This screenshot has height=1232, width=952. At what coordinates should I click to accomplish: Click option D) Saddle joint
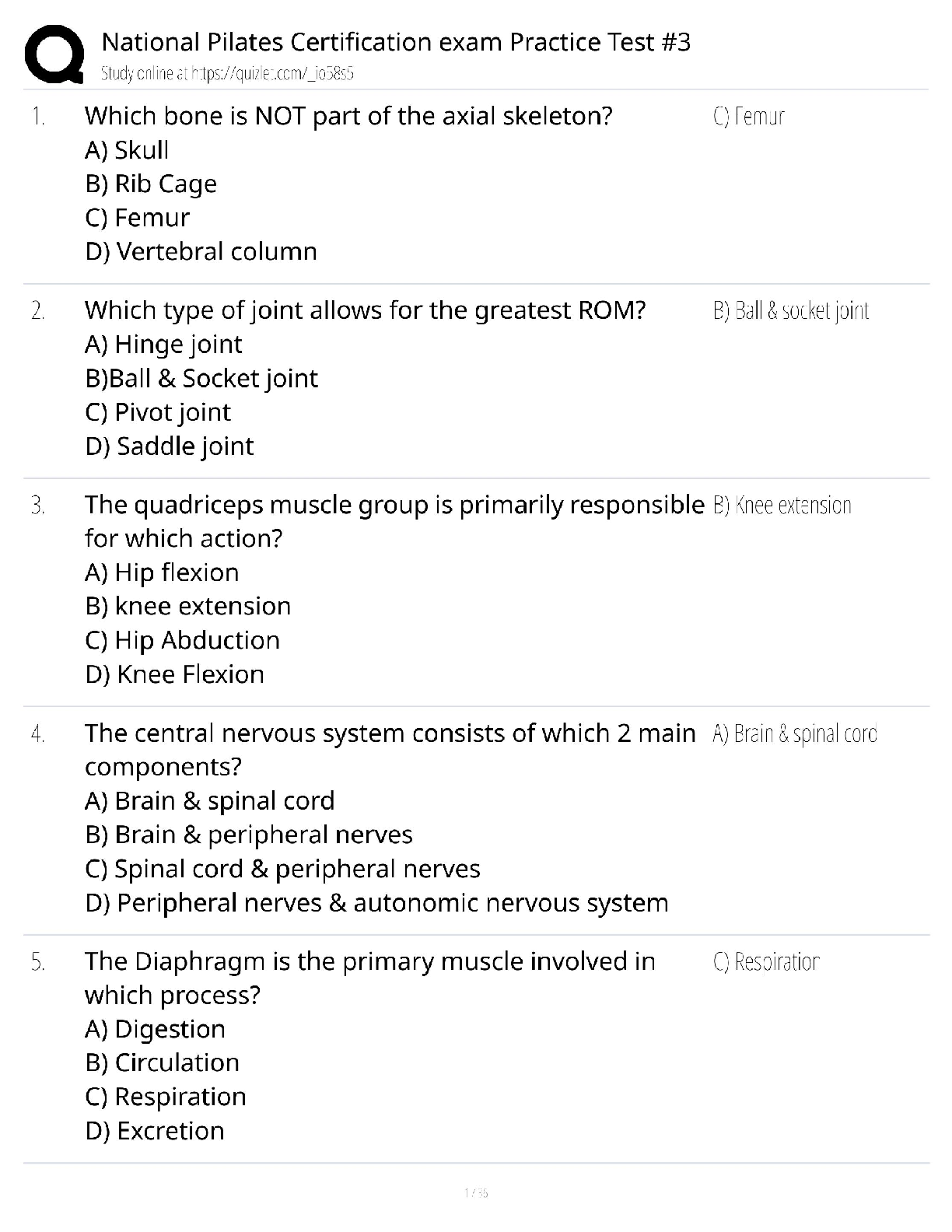(x=170, y=446)
